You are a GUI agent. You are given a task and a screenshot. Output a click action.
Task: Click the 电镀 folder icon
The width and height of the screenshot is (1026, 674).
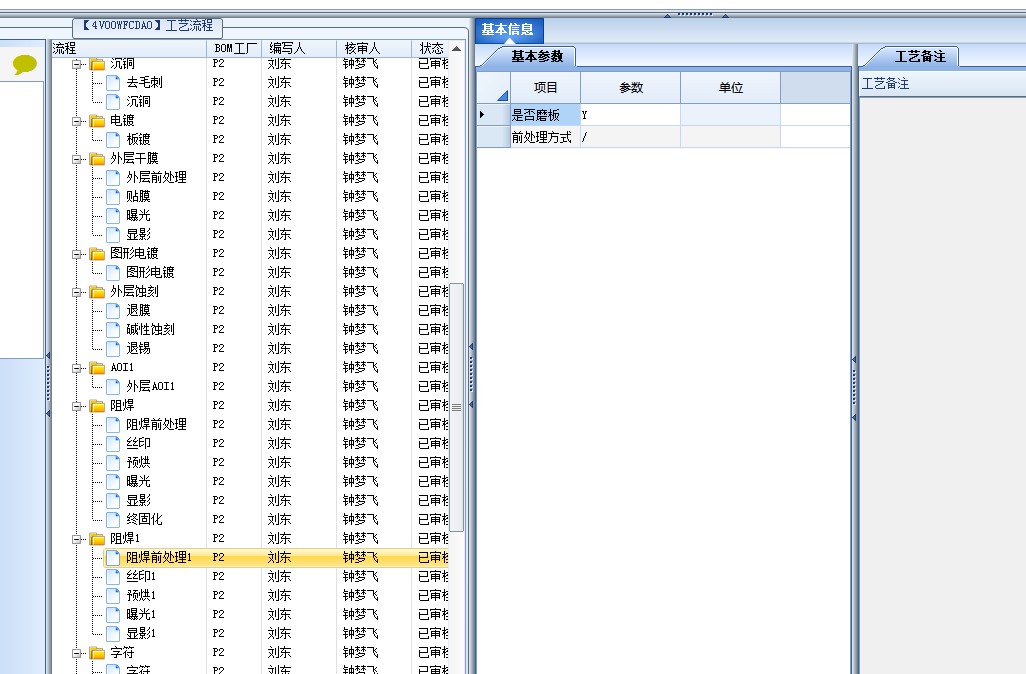pyautogui.click(x=97, y=121)
